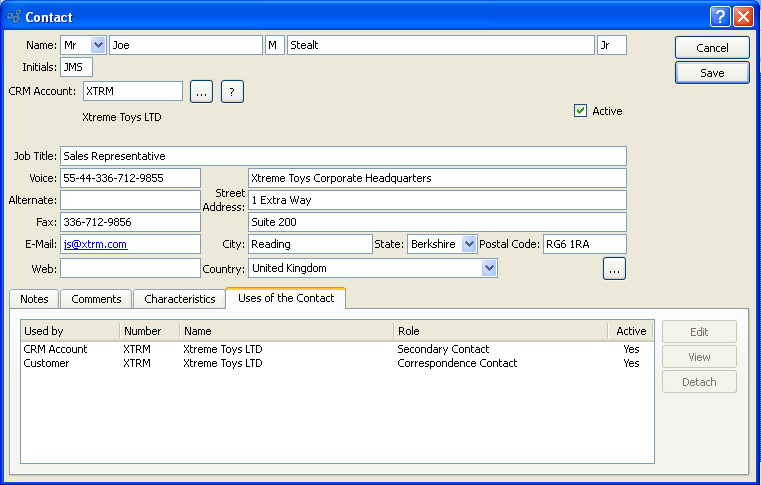Toggle the Active checkbox

tap(580, 111)
